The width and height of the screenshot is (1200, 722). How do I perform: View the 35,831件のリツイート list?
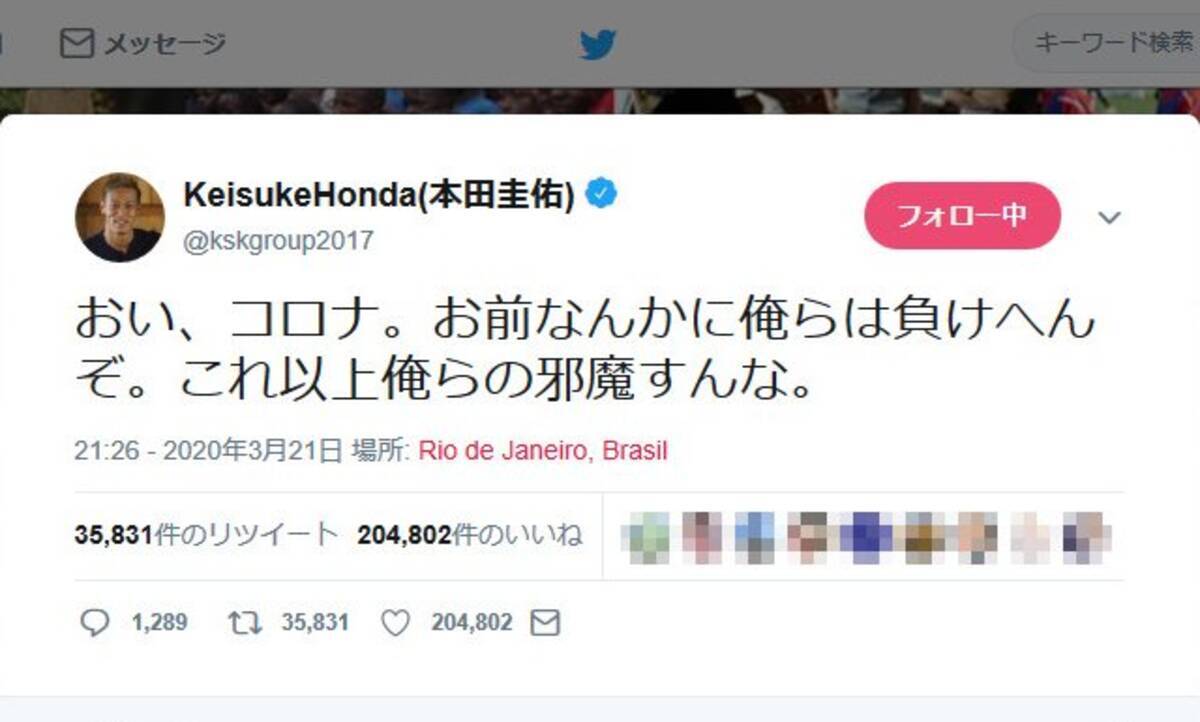coord(206,535)
